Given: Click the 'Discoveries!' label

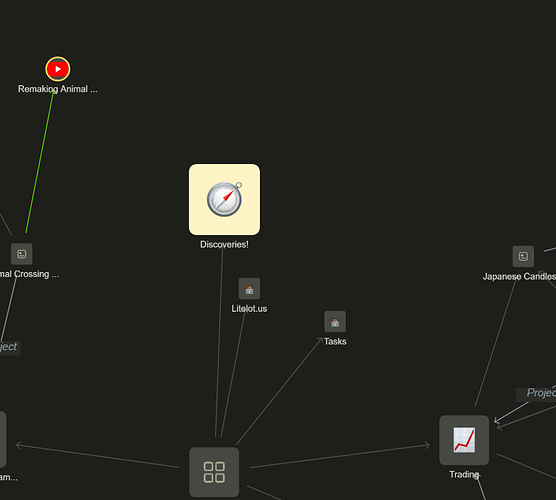Looking at the screenshot, I should point(224,244).
